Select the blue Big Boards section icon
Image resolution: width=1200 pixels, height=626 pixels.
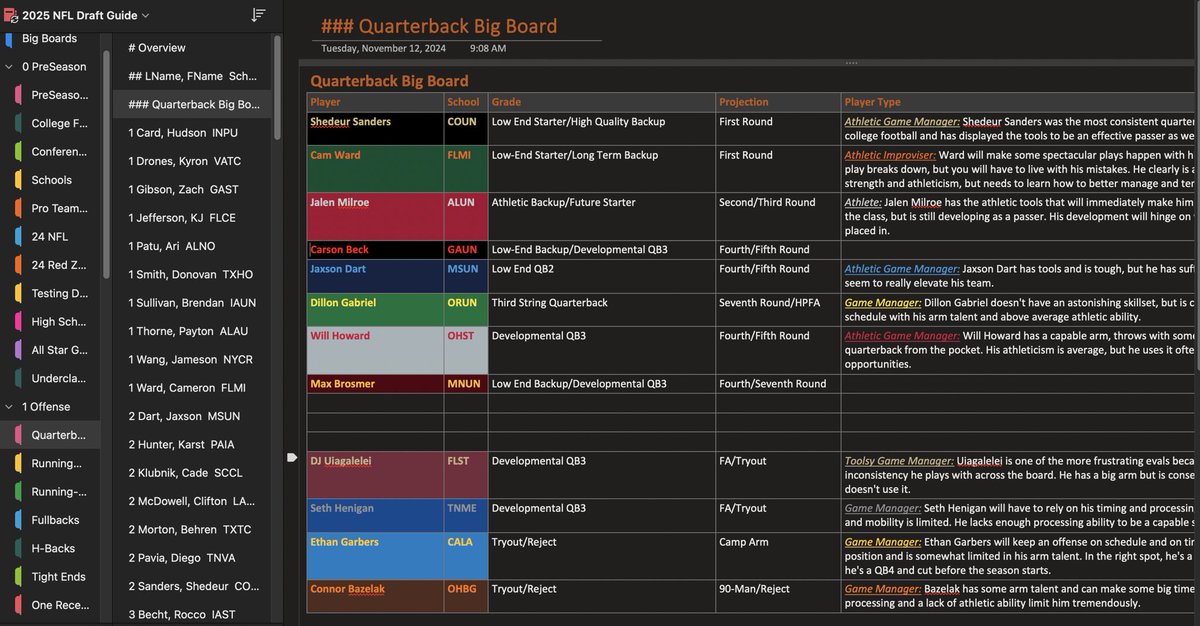(x=8, y=38)
